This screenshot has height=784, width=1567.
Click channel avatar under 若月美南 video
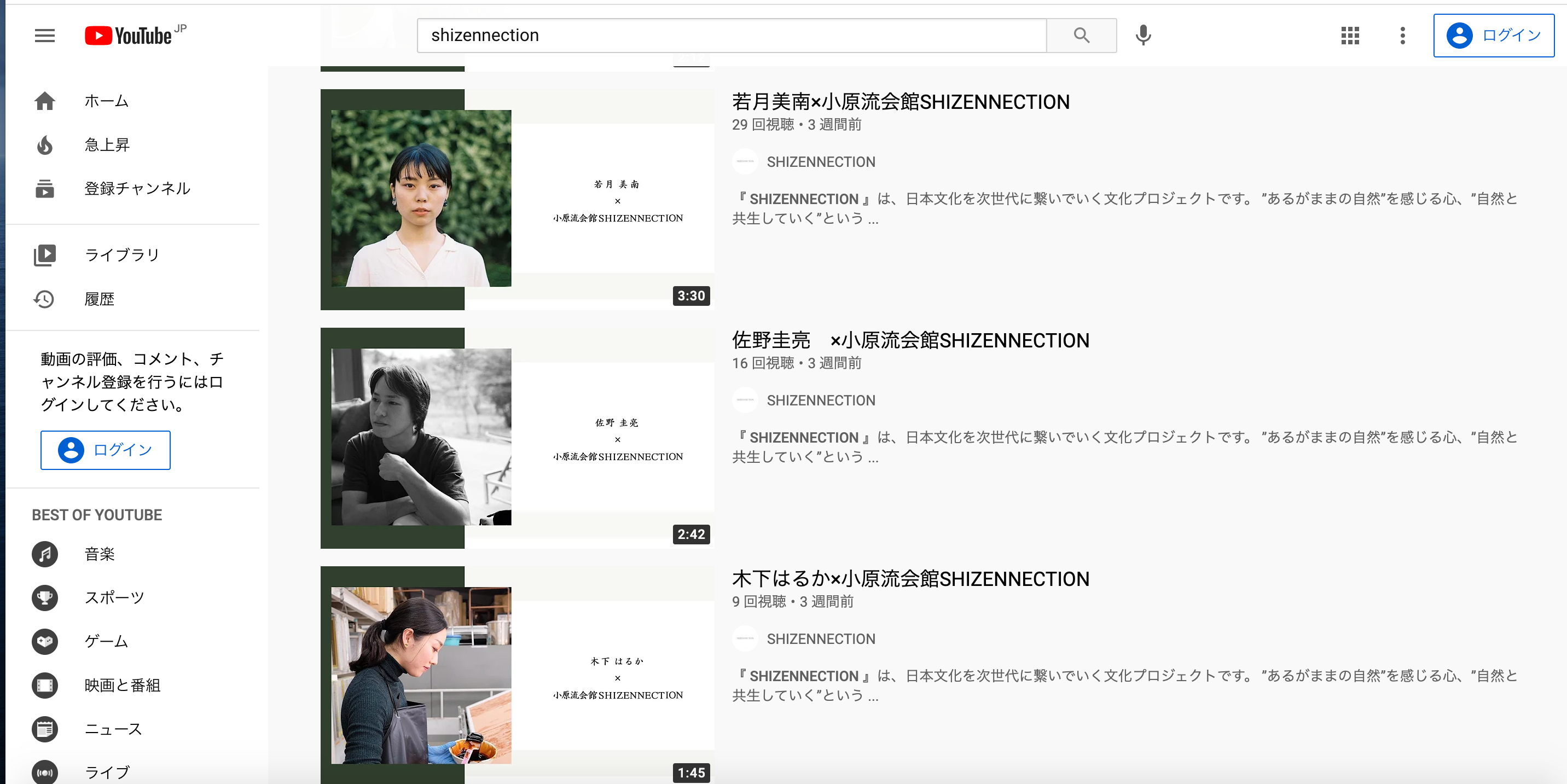pos(745,162)
